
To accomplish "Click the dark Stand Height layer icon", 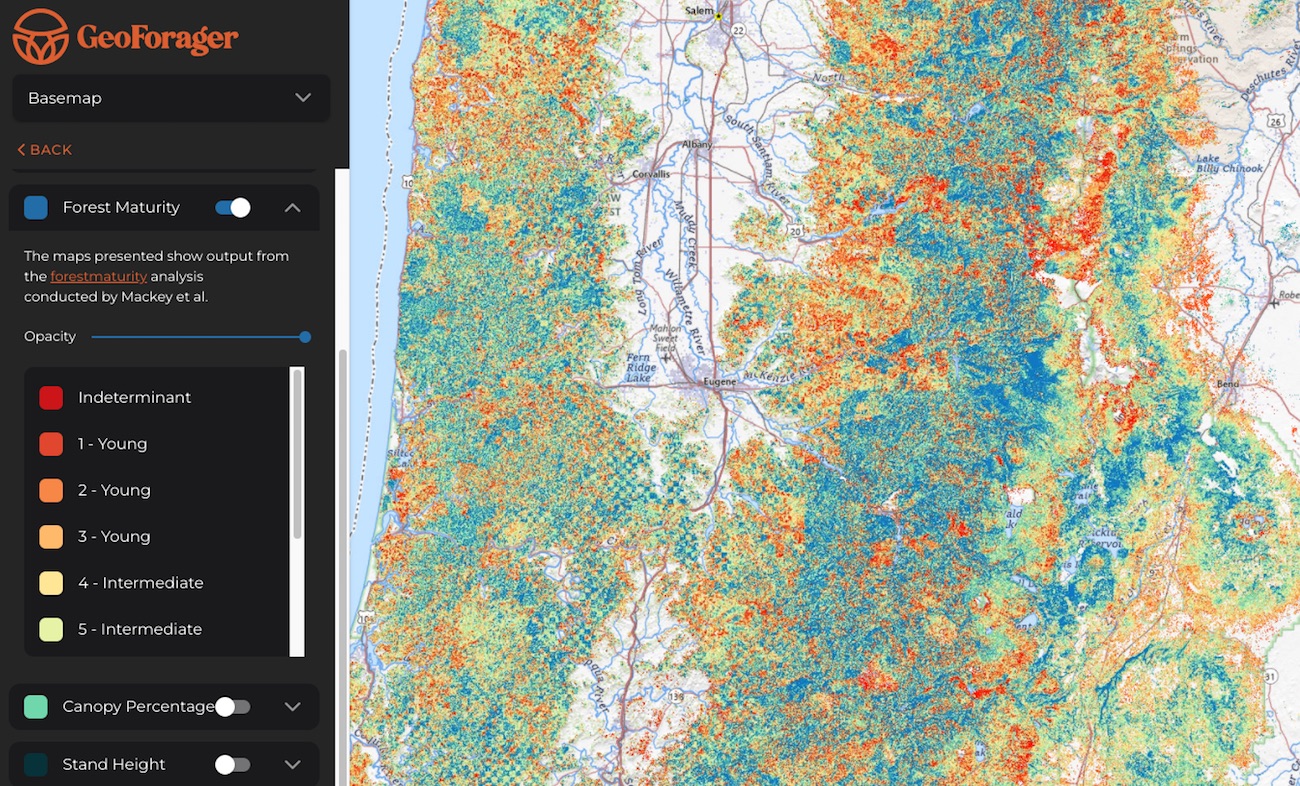I will [x=36, y=765].
